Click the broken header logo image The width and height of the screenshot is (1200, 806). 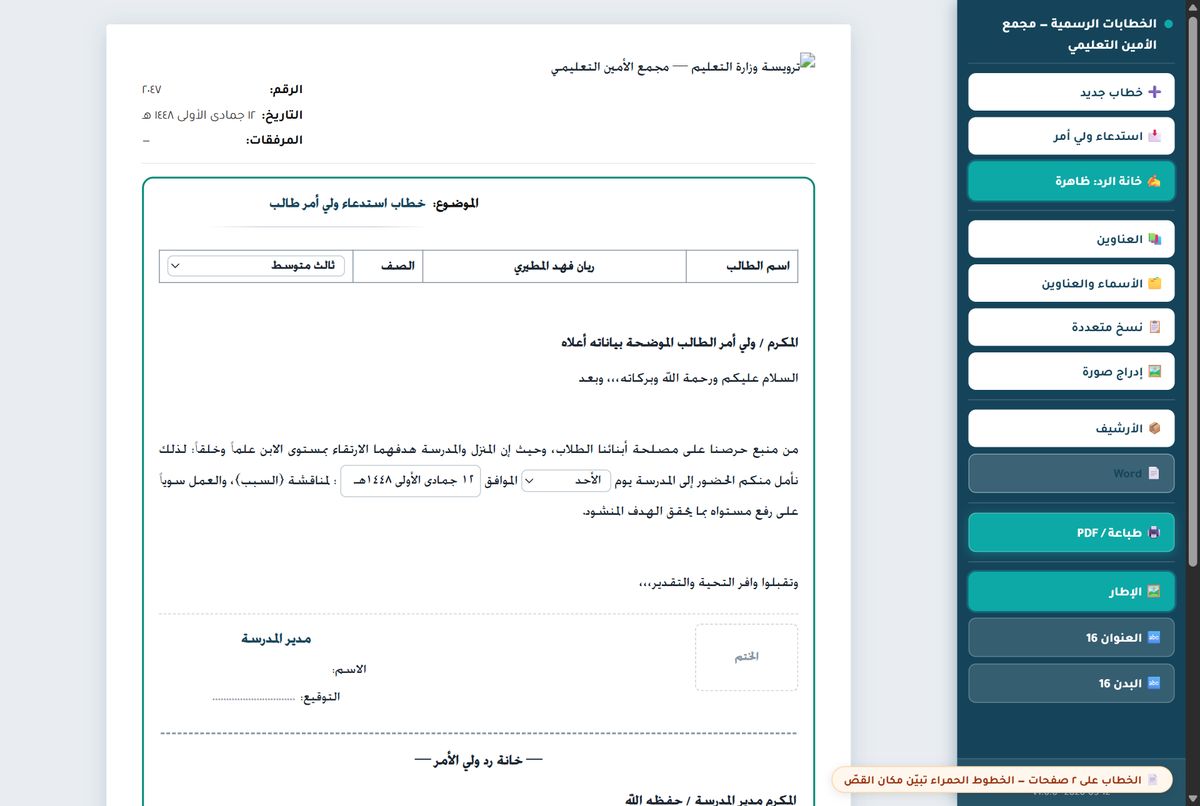tap(808, 61)
